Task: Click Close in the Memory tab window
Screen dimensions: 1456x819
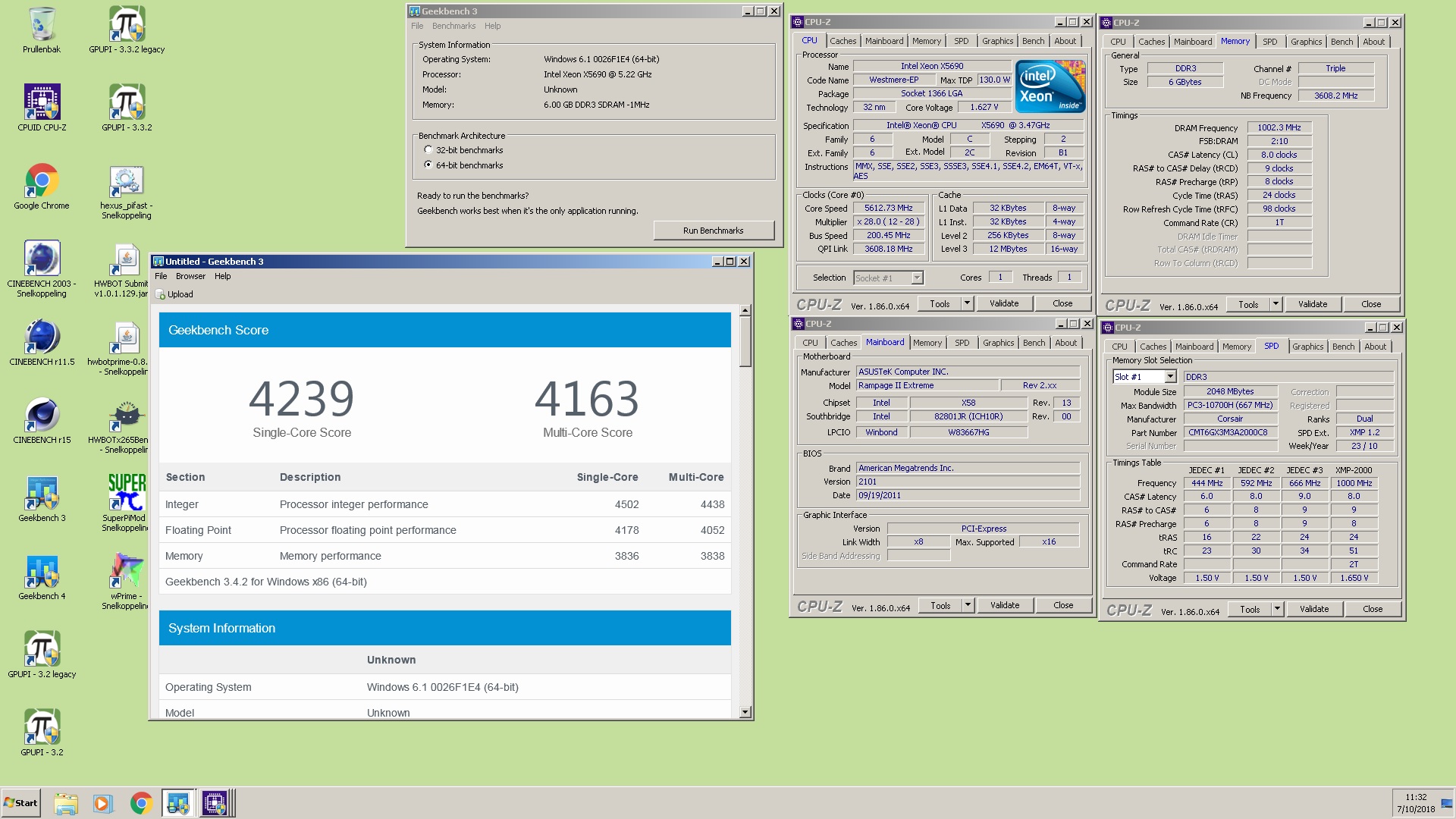Action: [1371, 304]
